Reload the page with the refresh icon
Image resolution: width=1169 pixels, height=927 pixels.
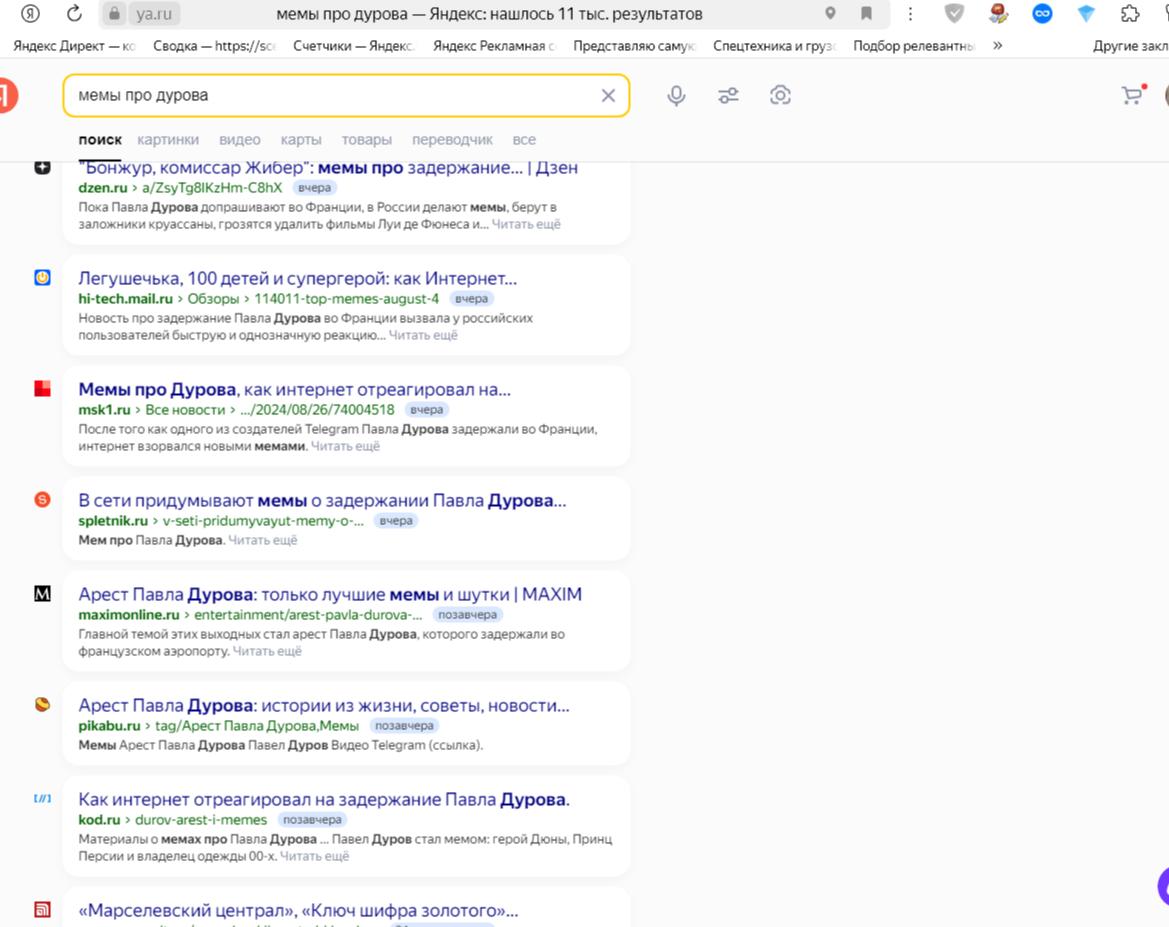pyautogui.click(x=74, y=13)
